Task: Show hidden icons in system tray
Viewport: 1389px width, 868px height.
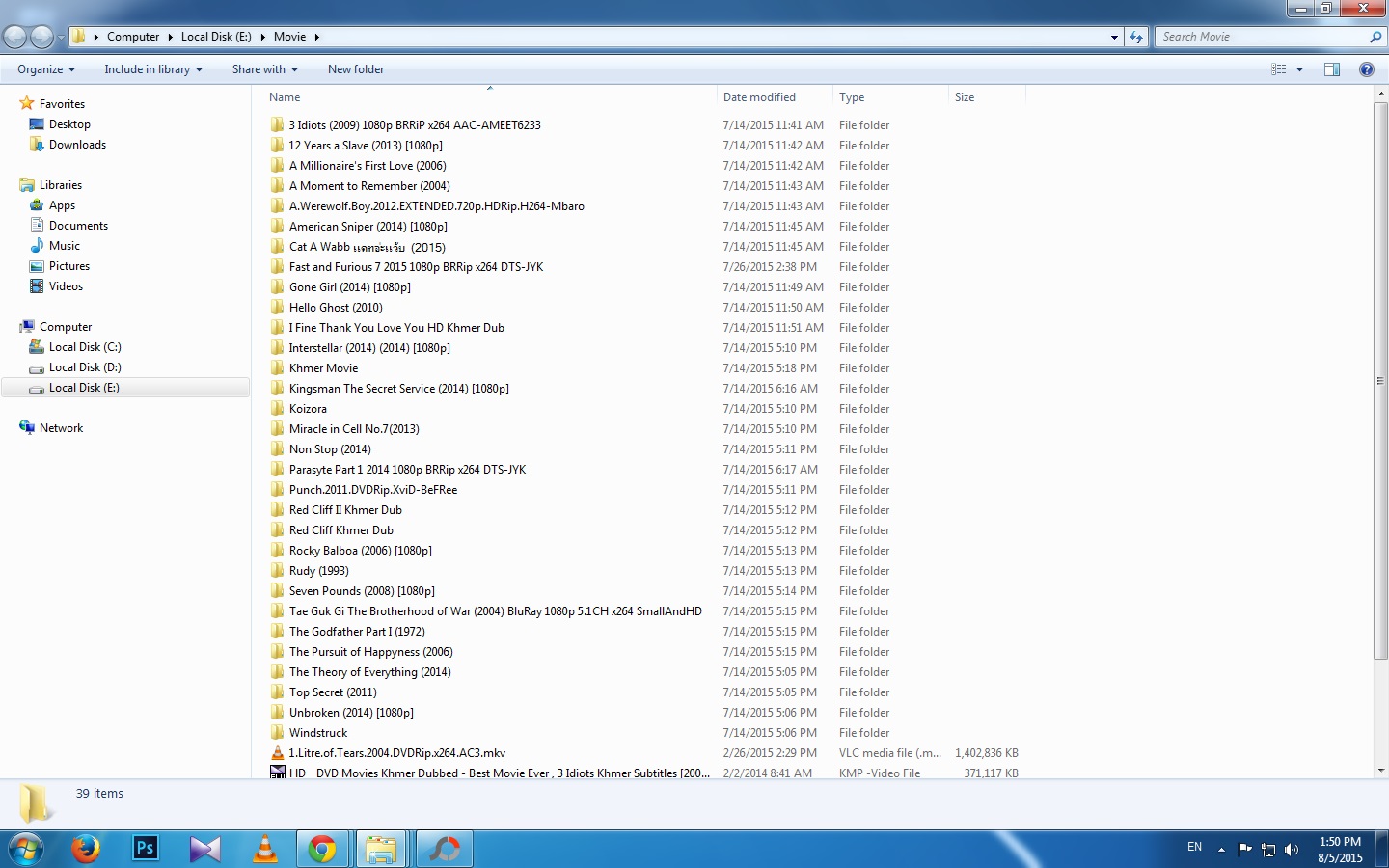Action: (x=1221, y=850)
